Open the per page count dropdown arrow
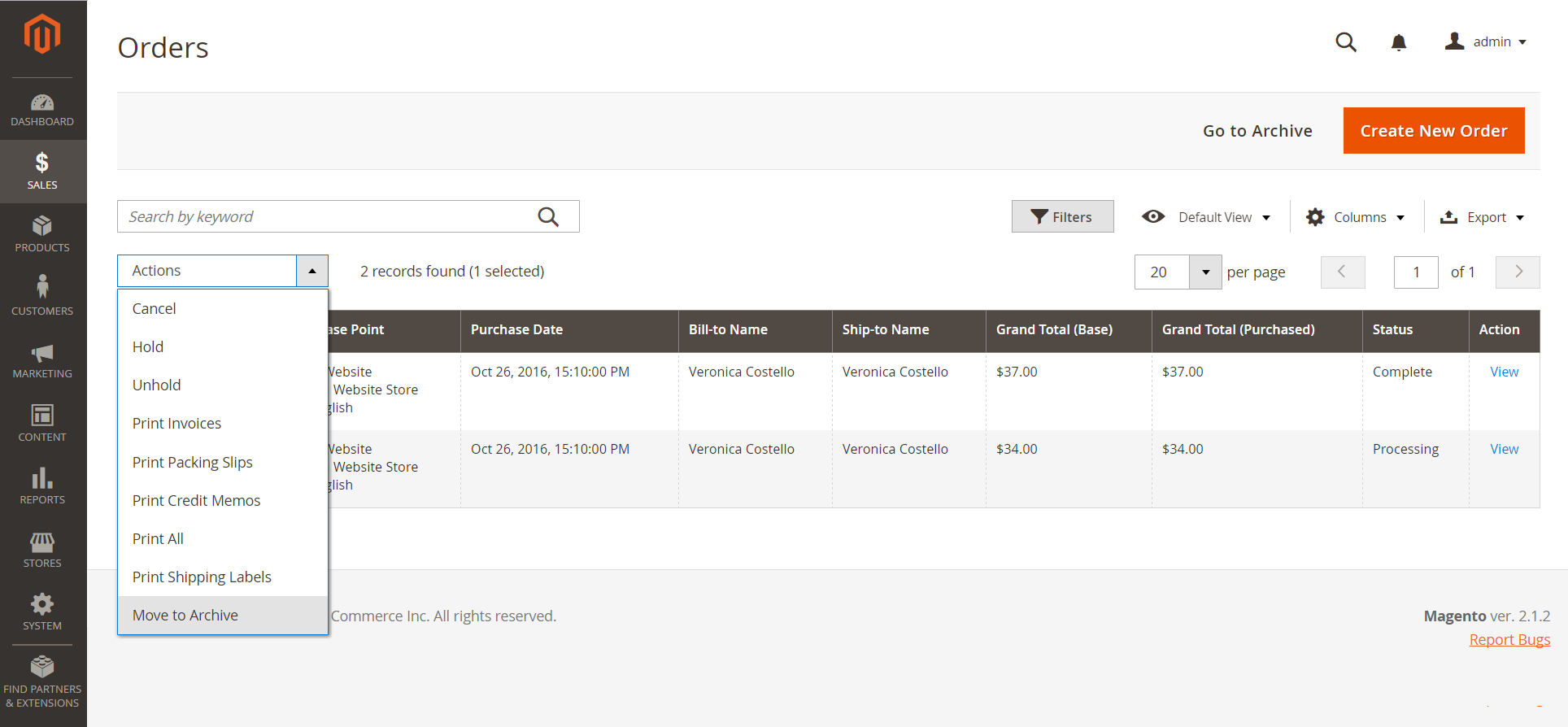This screenshot has height=727, width=1568. point(1206,272)
